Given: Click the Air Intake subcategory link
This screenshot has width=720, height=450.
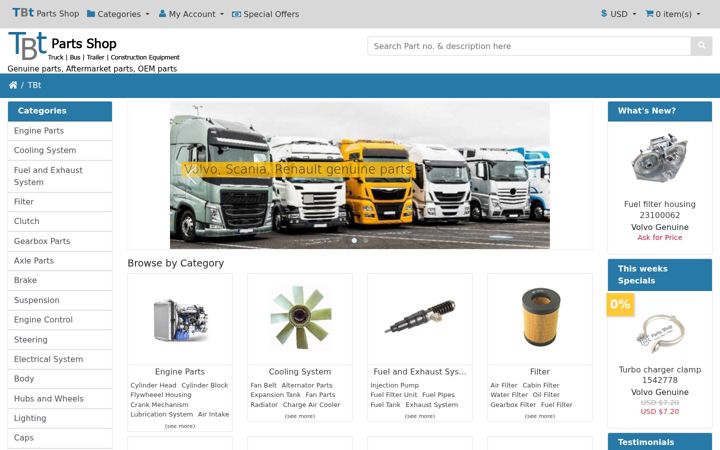Looking at the screenshot, I should [x=214, y=414].
